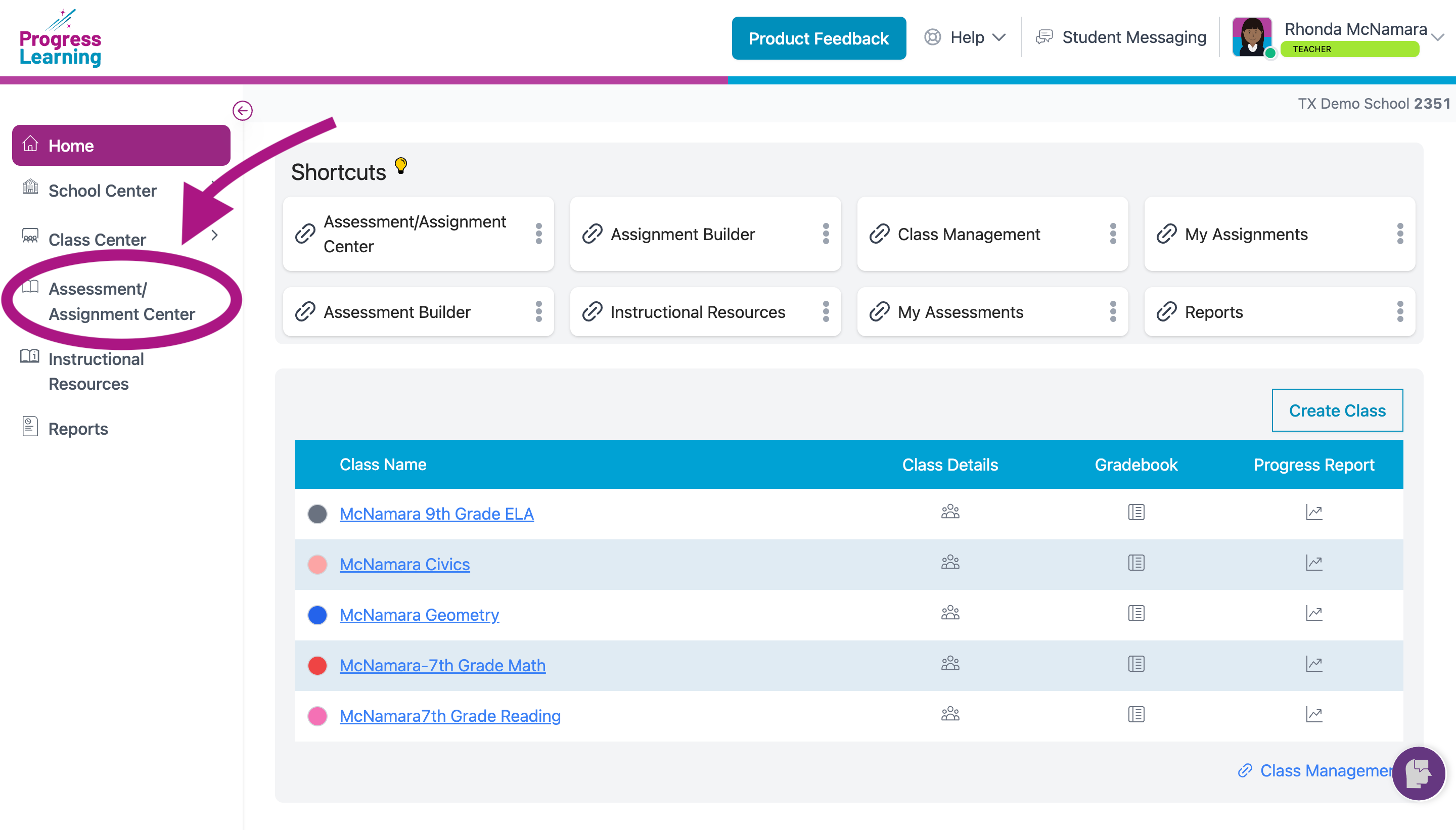The width and height of the screenshot is (1456, 830).
Task: Open Instructional Resources in the sidebar
Action: (96, 371)
